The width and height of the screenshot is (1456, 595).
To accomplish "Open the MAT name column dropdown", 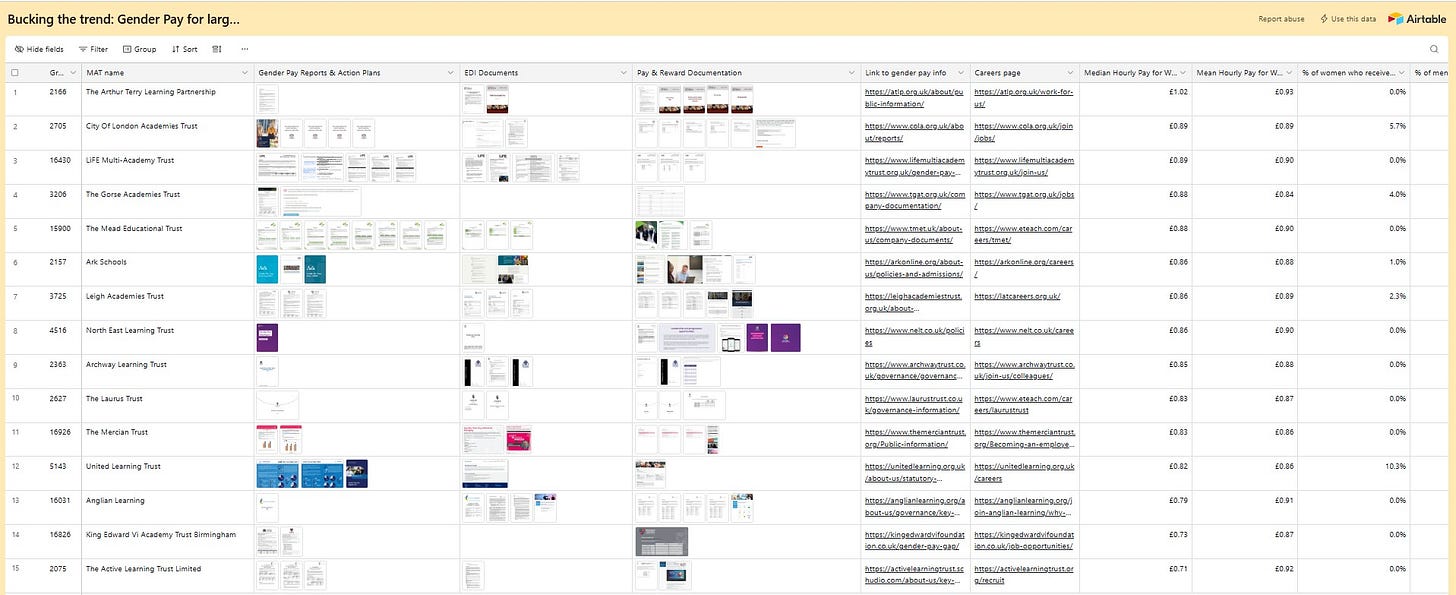I will tap(246, 73).
